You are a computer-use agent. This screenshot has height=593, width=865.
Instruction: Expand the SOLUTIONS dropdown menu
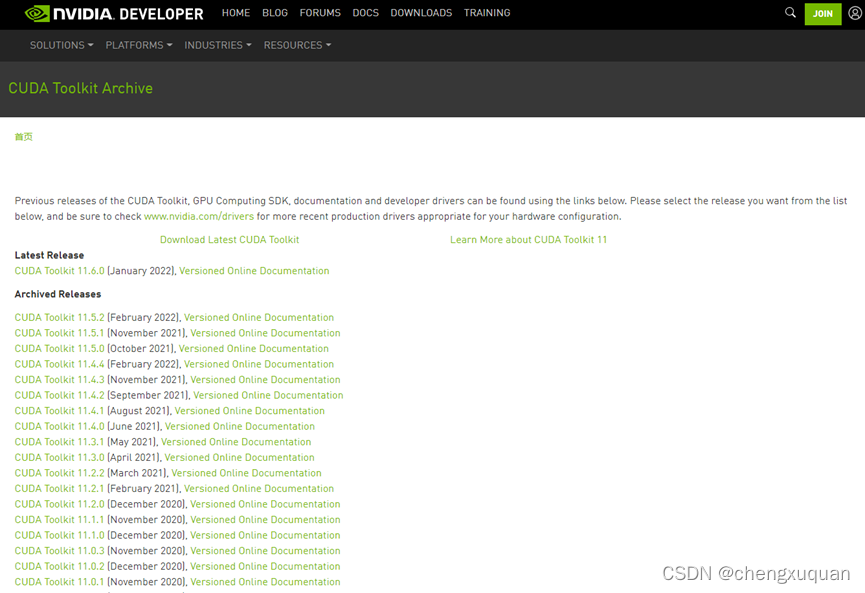tap(61, 45)
